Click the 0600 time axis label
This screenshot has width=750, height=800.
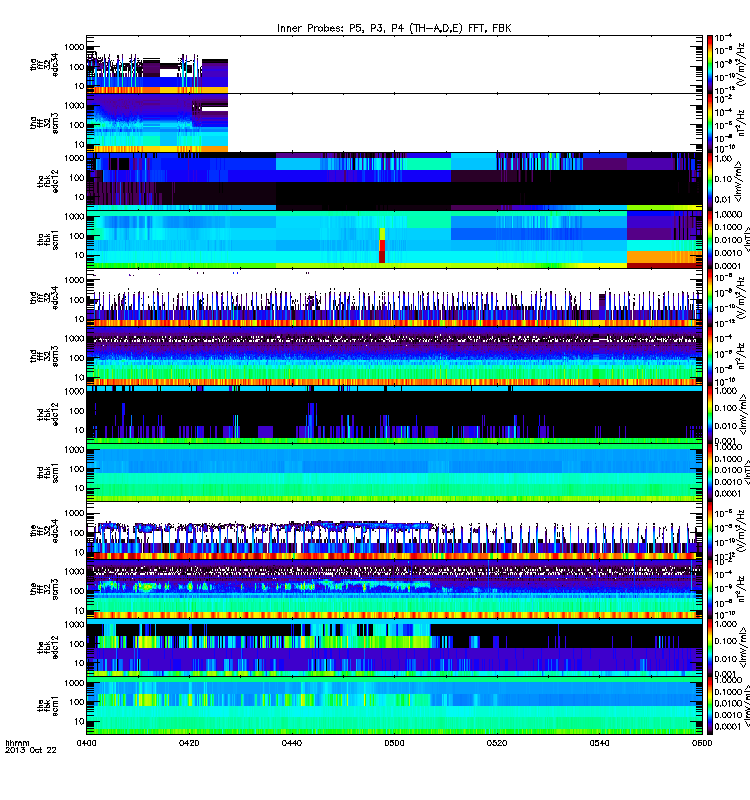click(702, 743)
